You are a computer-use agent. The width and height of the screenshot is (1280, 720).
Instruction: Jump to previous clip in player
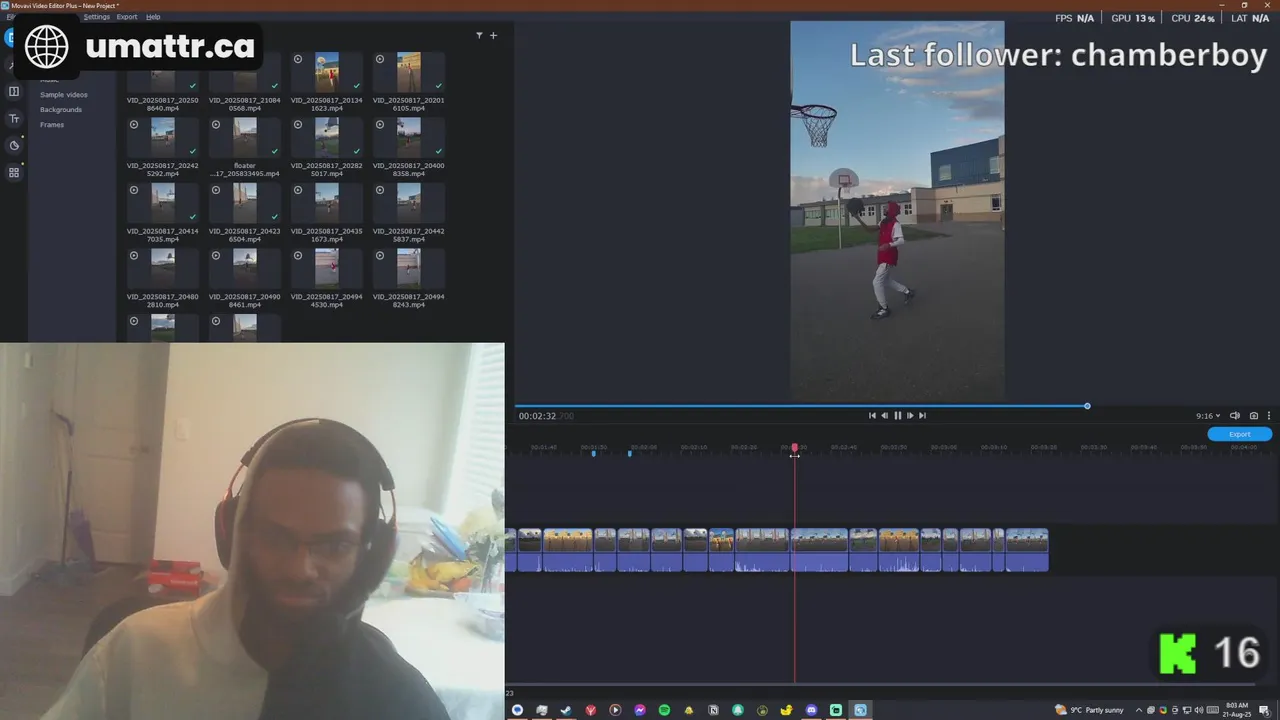click(x=872, y=416)
